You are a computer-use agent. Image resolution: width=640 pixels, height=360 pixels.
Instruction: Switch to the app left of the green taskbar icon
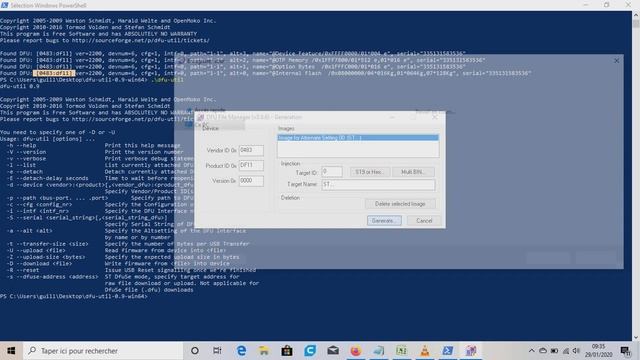pos(378,351)
